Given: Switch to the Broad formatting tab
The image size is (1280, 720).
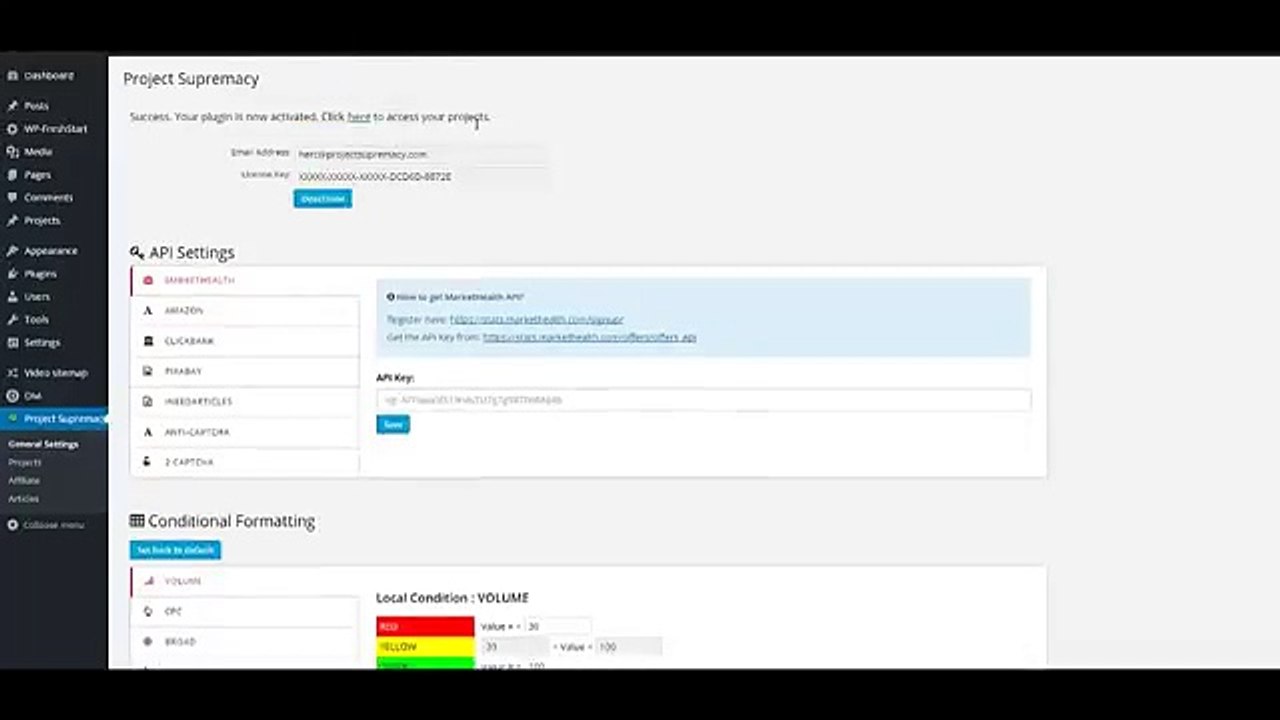Looking at the screenshot, I should click(x=244, y=641).
